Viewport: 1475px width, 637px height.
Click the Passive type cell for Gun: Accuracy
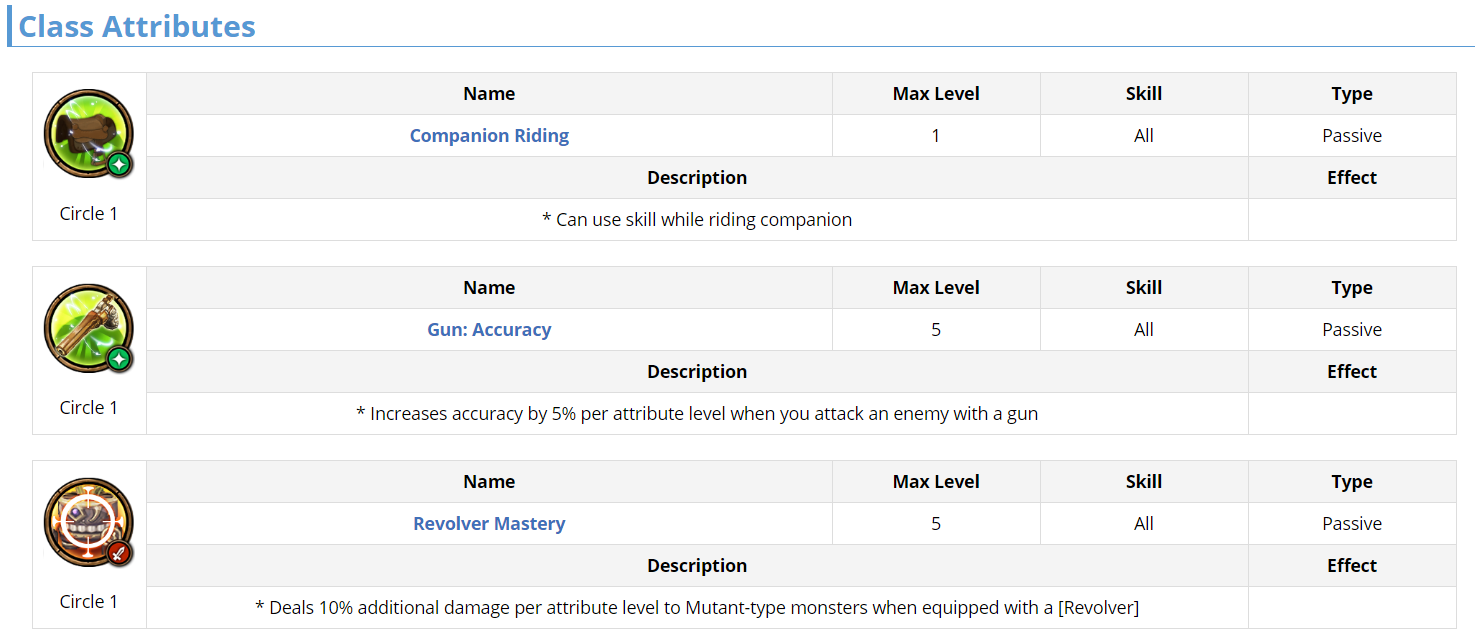pos(1352,330)
